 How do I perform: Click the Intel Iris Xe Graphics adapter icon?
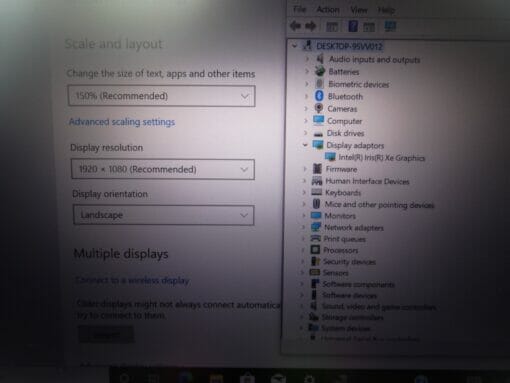(x=330, y=157)
